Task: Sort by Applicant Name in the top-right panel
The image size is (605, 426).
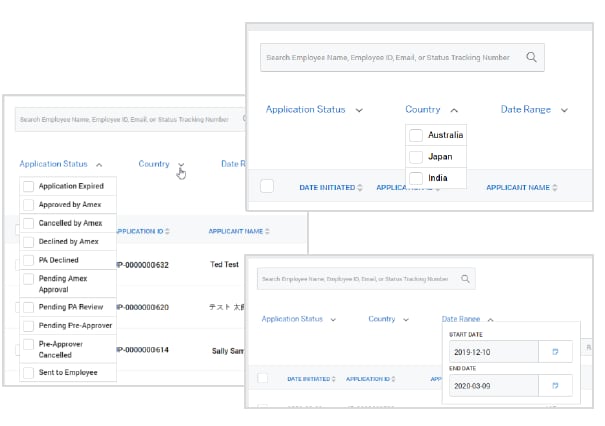Action: click(x=554, y=188)
